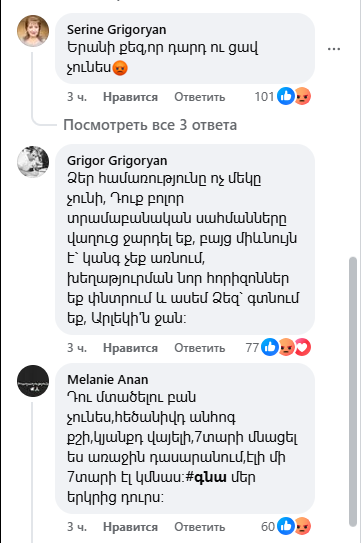The image size is (362, 543).
Task: Like Melanie Anan's comment via Нравится
Action: click(x=130, y=527)
